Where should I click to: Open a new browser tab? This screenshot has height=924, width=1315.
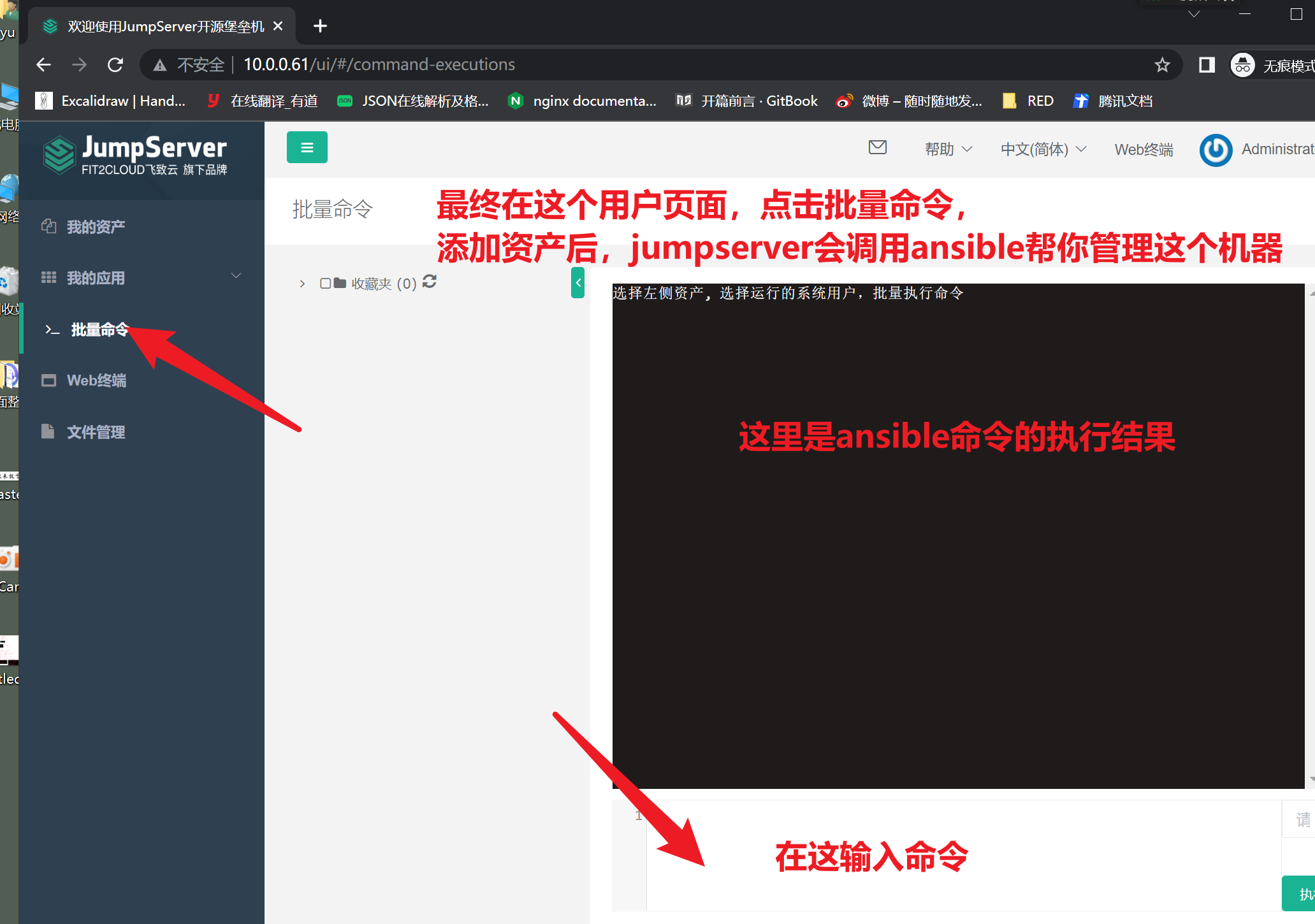coord(320,26)
